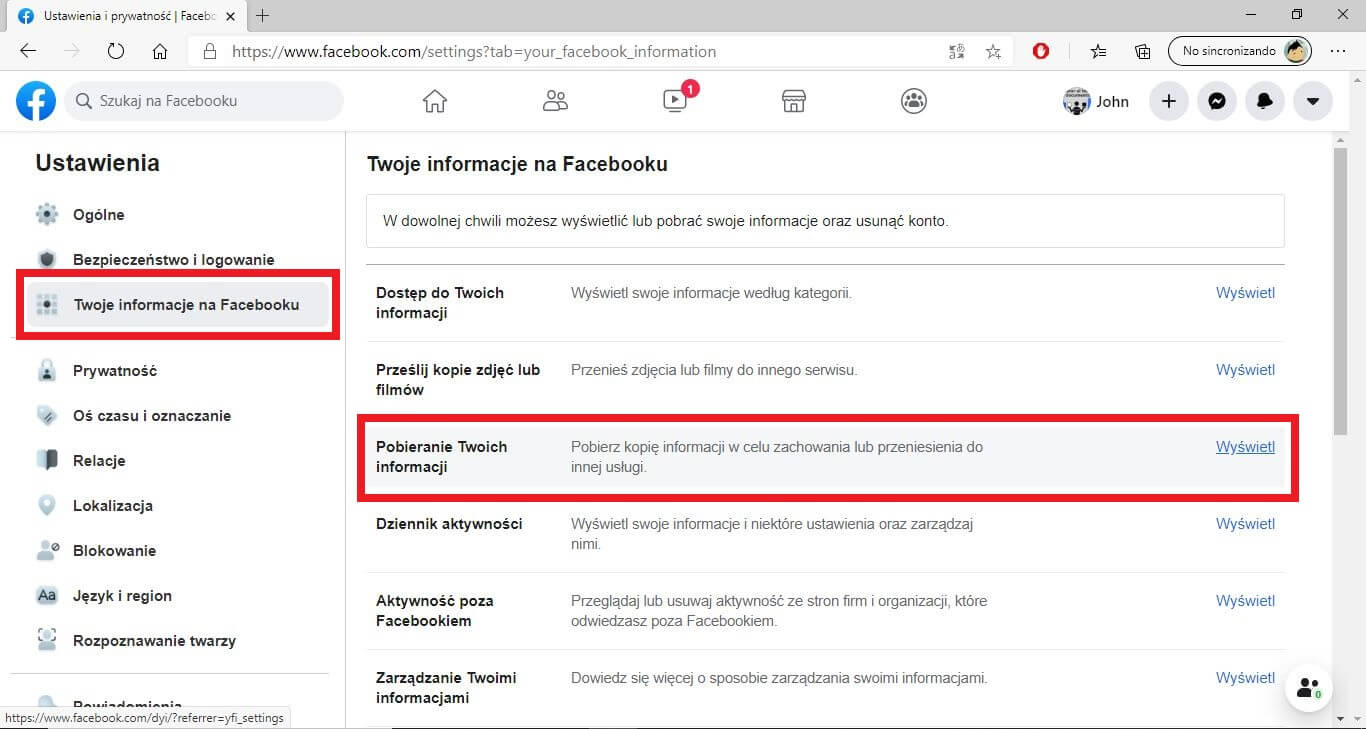The image size is (1366, 729).
Task: Click Wyświetl for Pobieranie Twoich informacji
Action: (x=1245, y=447)
